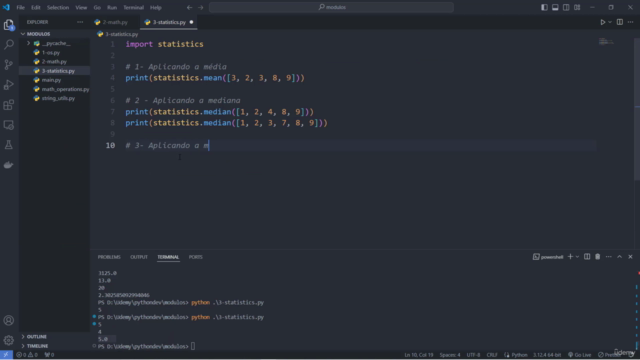
Task: Click the editor minimap
Action: (x=606, y=42)
